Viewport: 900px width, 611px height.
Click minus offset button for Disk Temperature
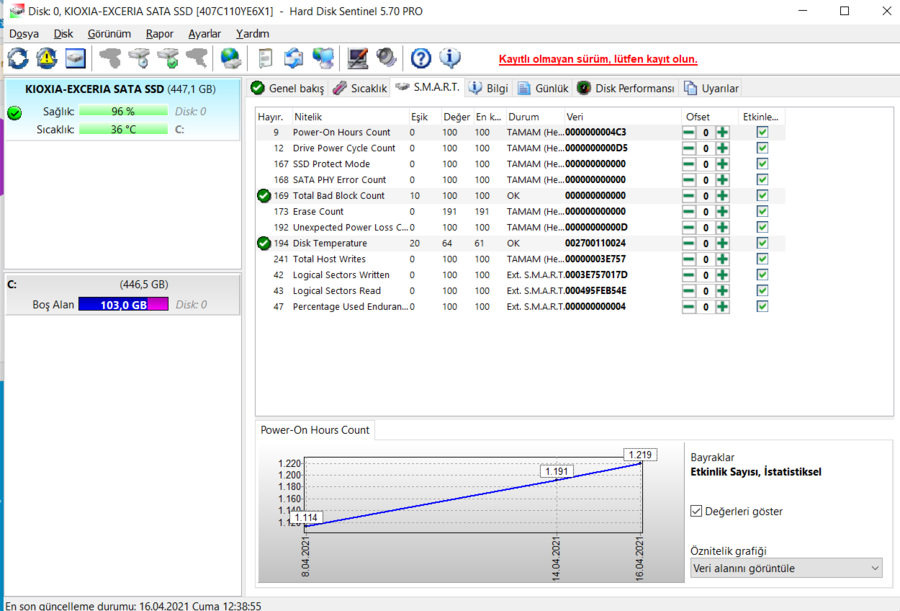[x=689, y=243]
